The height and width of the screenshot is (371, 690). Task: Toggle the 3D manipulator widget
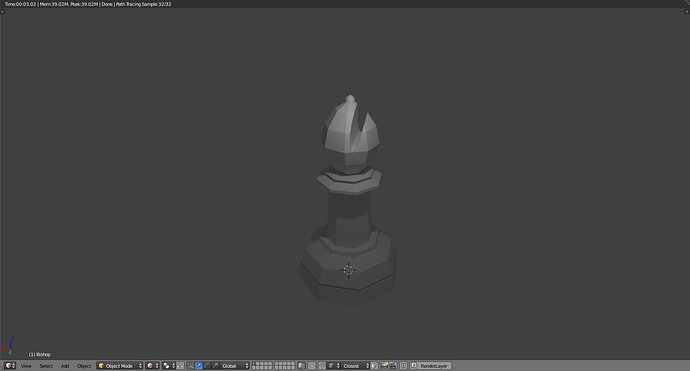[x=190, y=366]
